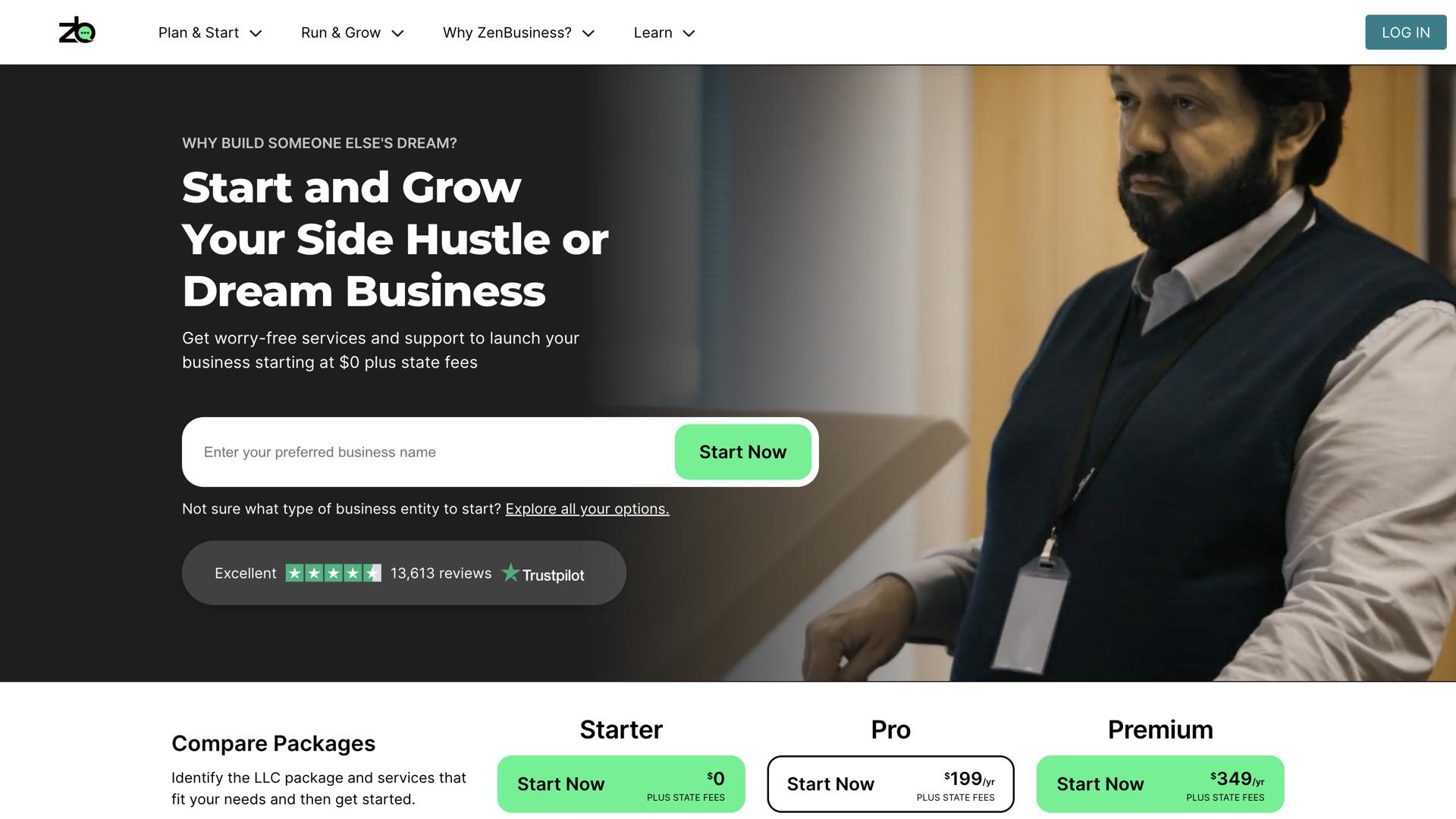1456x819 pixels.
Task: Click the Compare Packages heading
Action: coord(273,743)
